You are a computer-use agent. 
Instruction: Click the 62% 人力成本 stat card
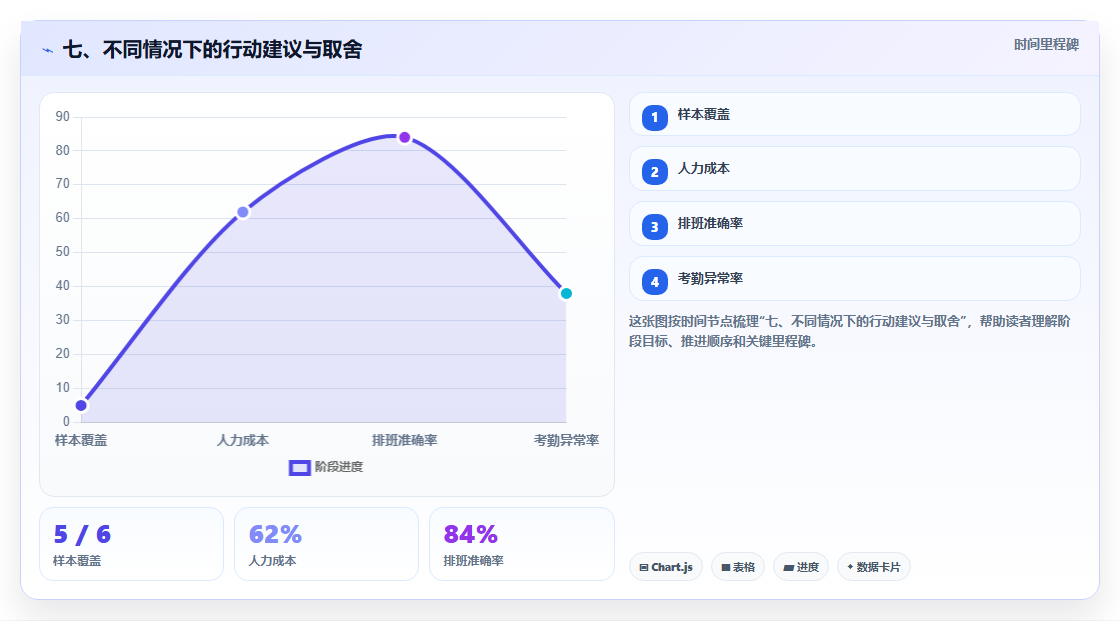tap(326, 544)
